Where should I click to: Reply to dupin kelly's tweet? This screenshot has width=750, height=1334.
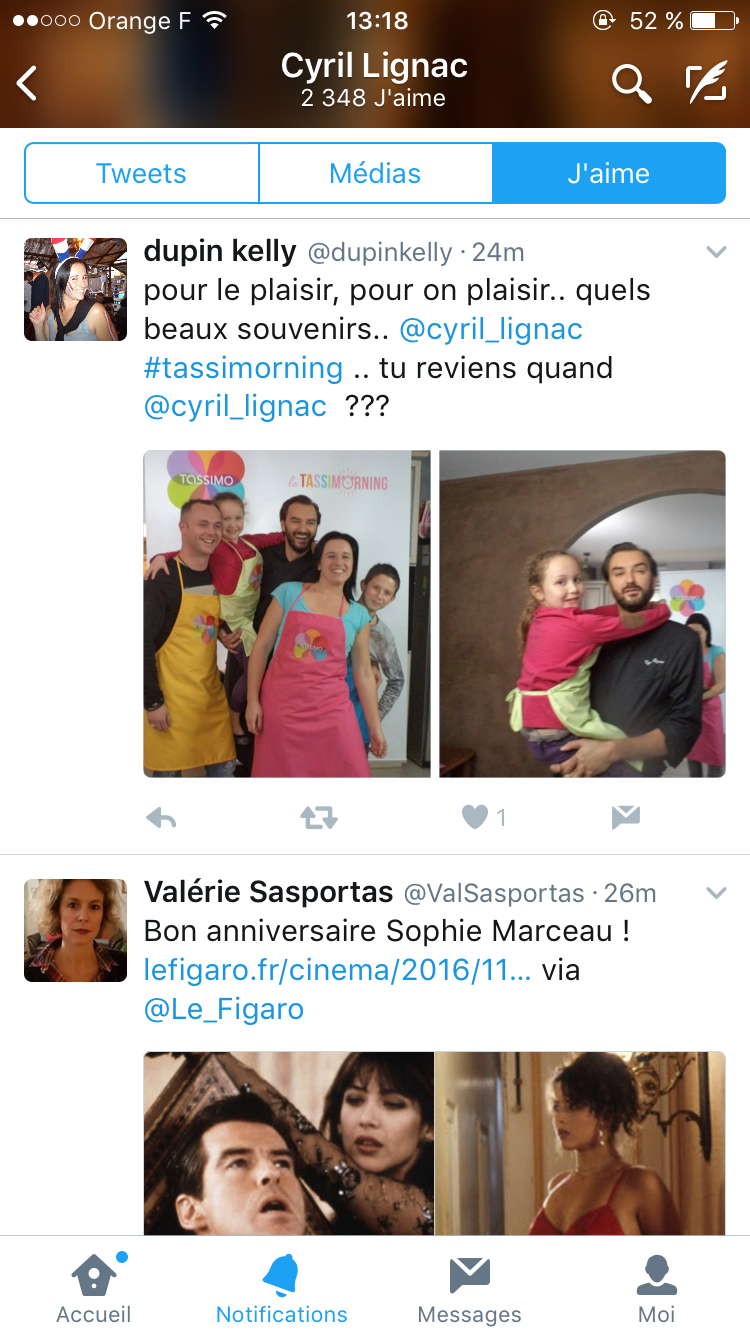tap(161, 818)
